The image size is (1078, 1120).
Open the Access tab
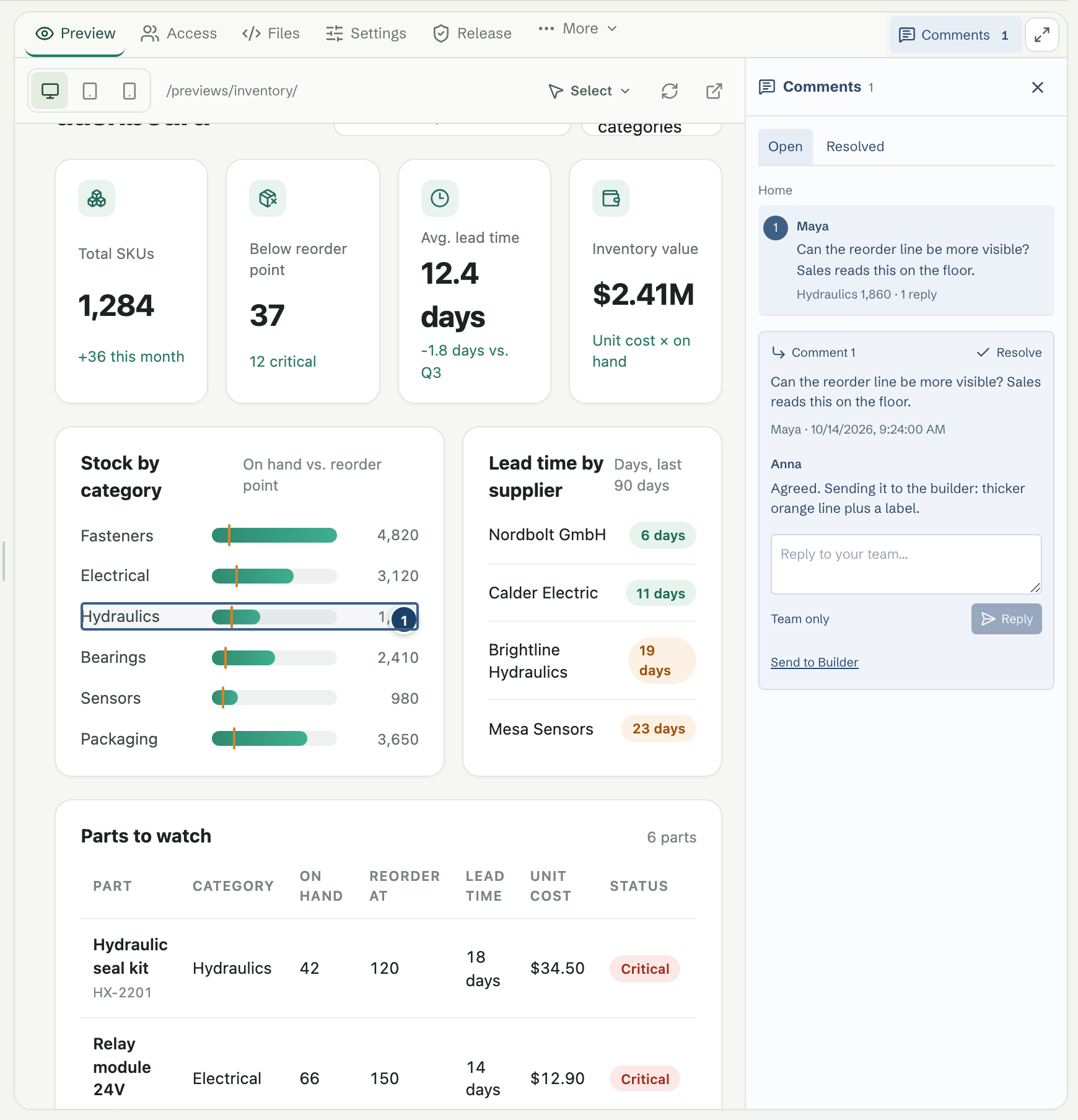[x=179, y=33]
